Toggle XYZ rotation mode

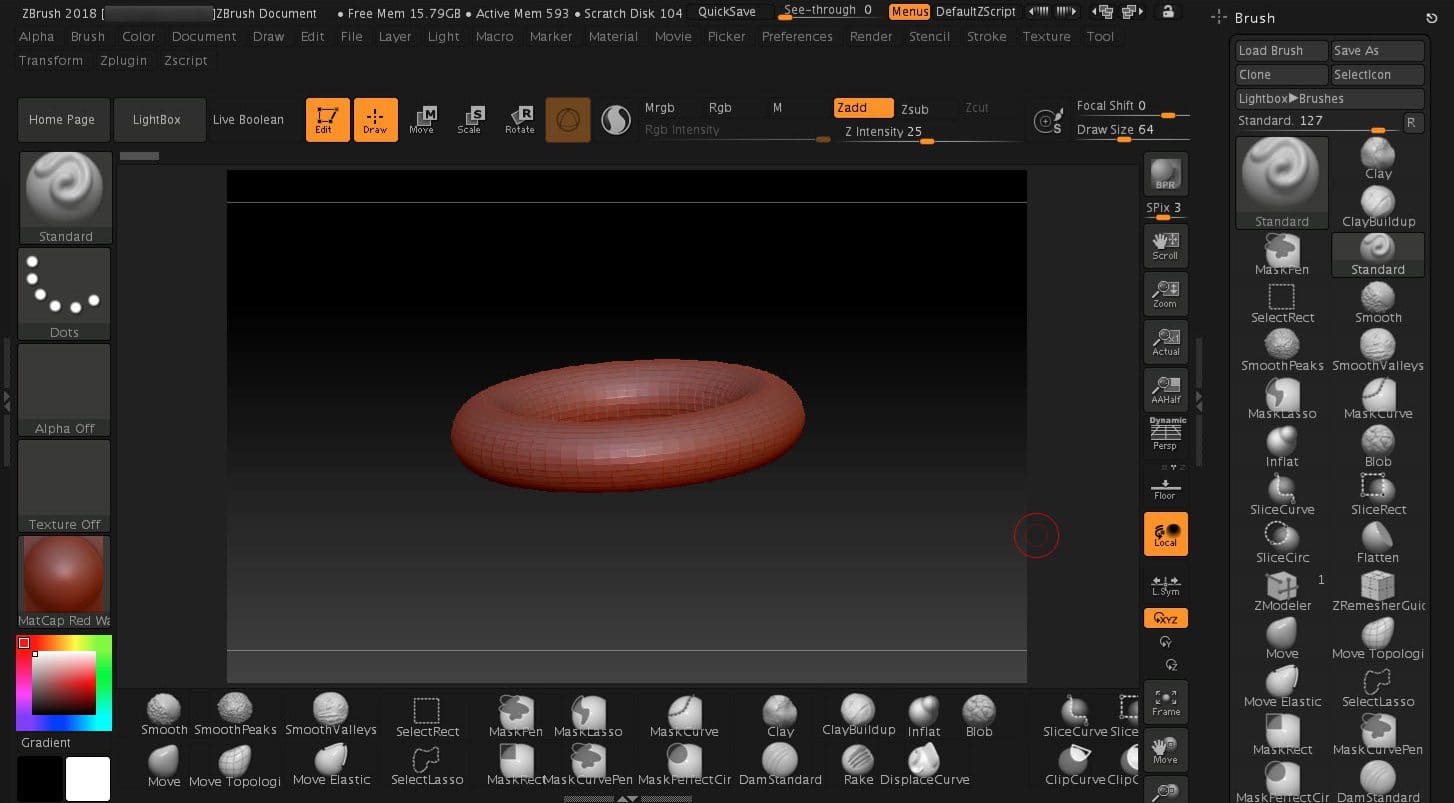pyautogui.click(x=1165, y=618)
